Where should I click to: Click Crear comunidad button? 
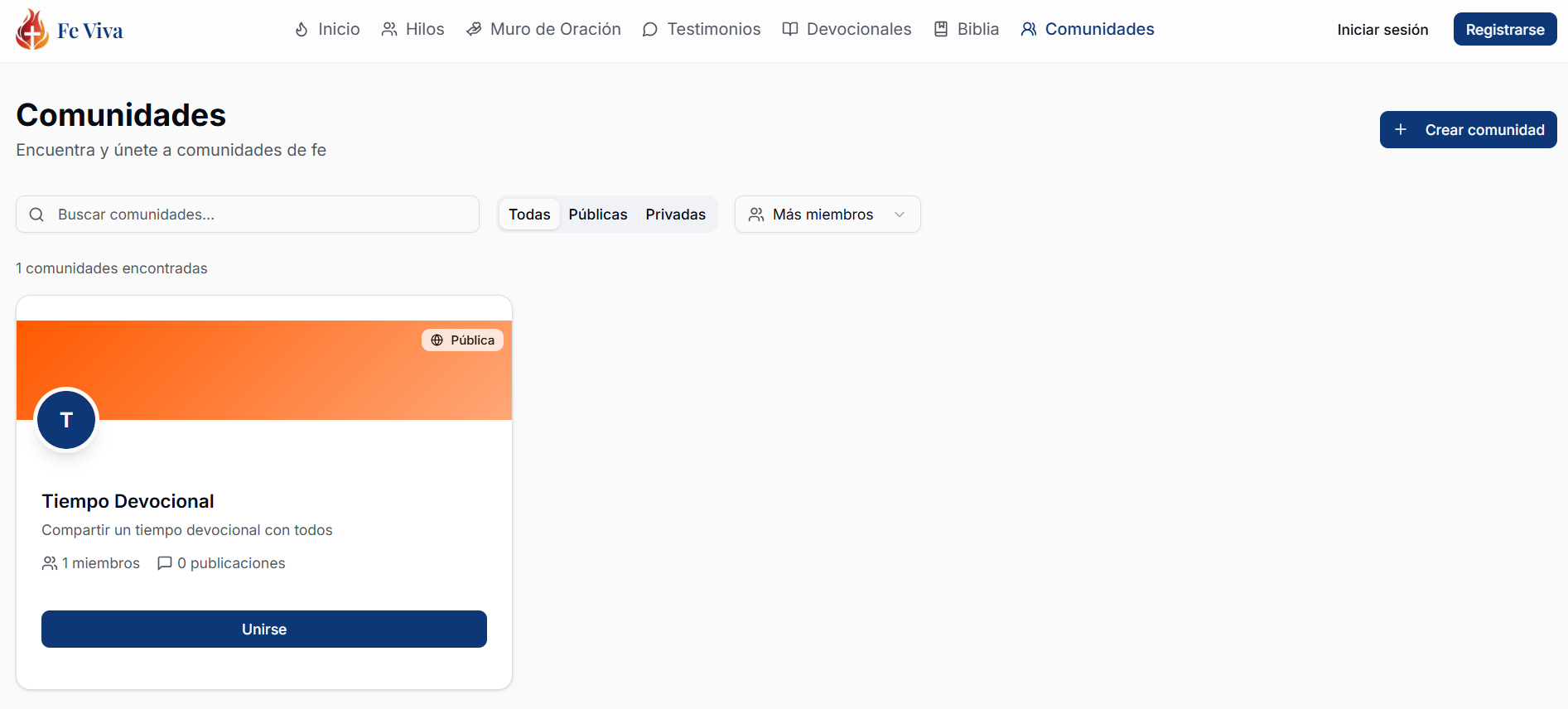(1468, 130)
